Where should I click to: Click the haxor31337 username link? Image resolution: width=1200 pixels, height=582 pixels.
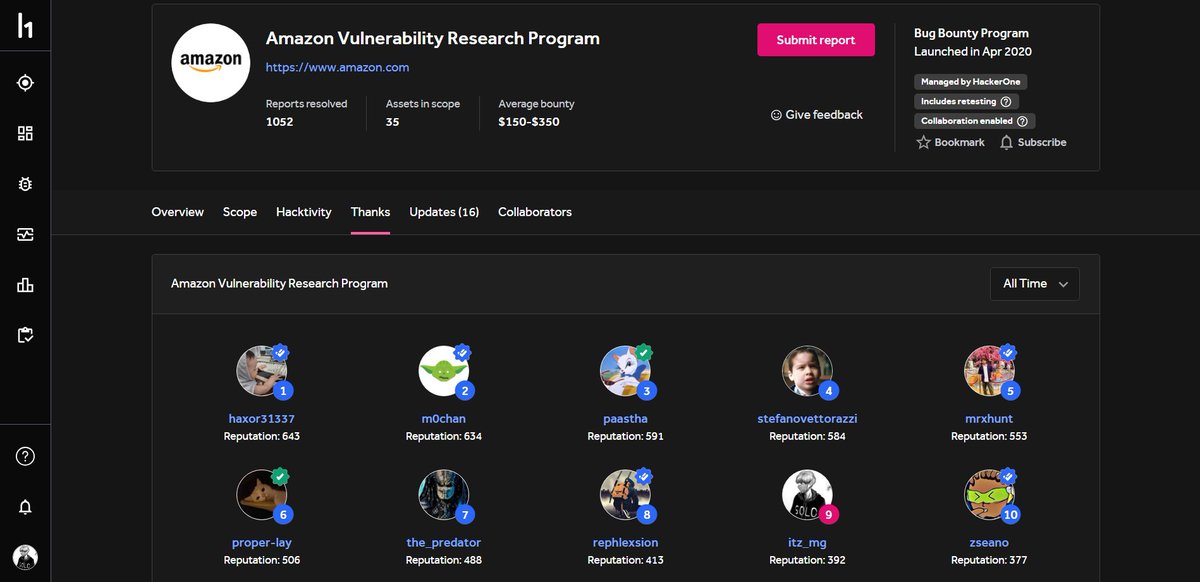coord(262,418)
